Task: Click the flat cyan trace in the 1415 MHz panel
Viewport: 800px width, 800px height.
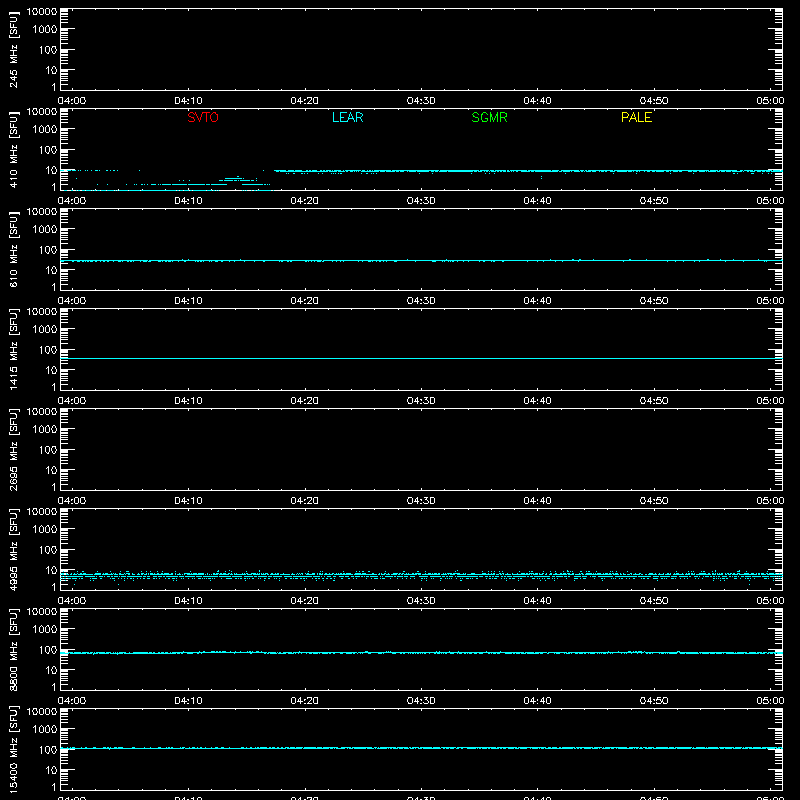Action: 421,358
